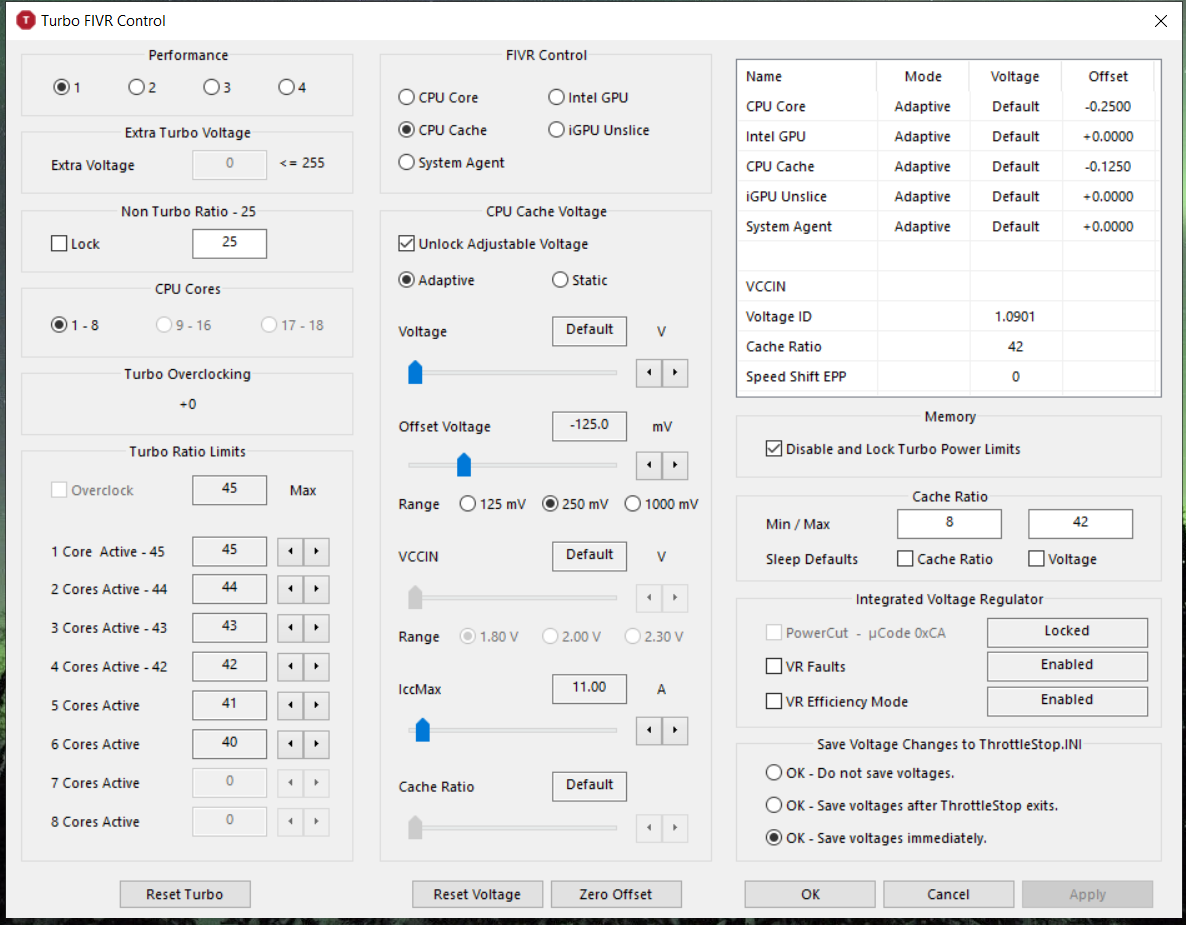Click the IccMax value field
This screenshot has height=925, width=1186.
tap(589, 688)
